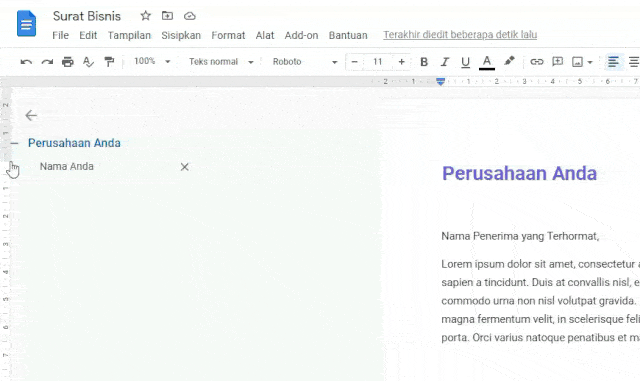Open the Teks normal style dropdown
This screenshot has width=640, height=381.
[221, 62]
